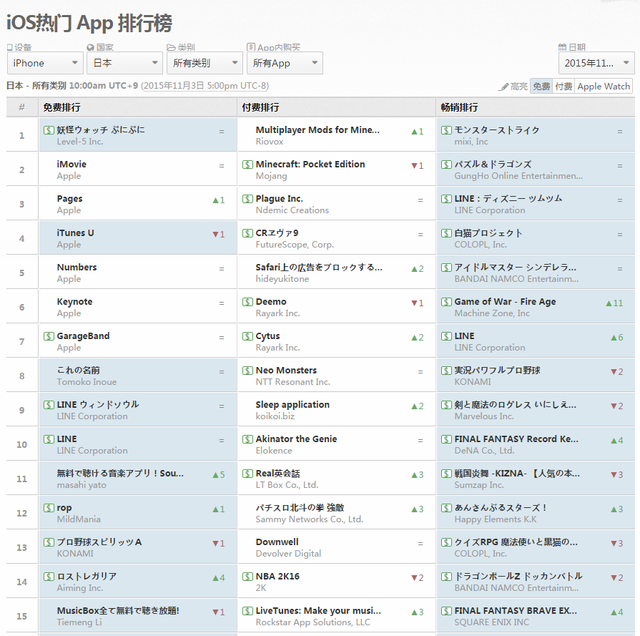The height and width of the screenshot is (636, 640).
Task: Click in-app purchase icon beside ロストレガリア
Action: (x=49, y=576)
